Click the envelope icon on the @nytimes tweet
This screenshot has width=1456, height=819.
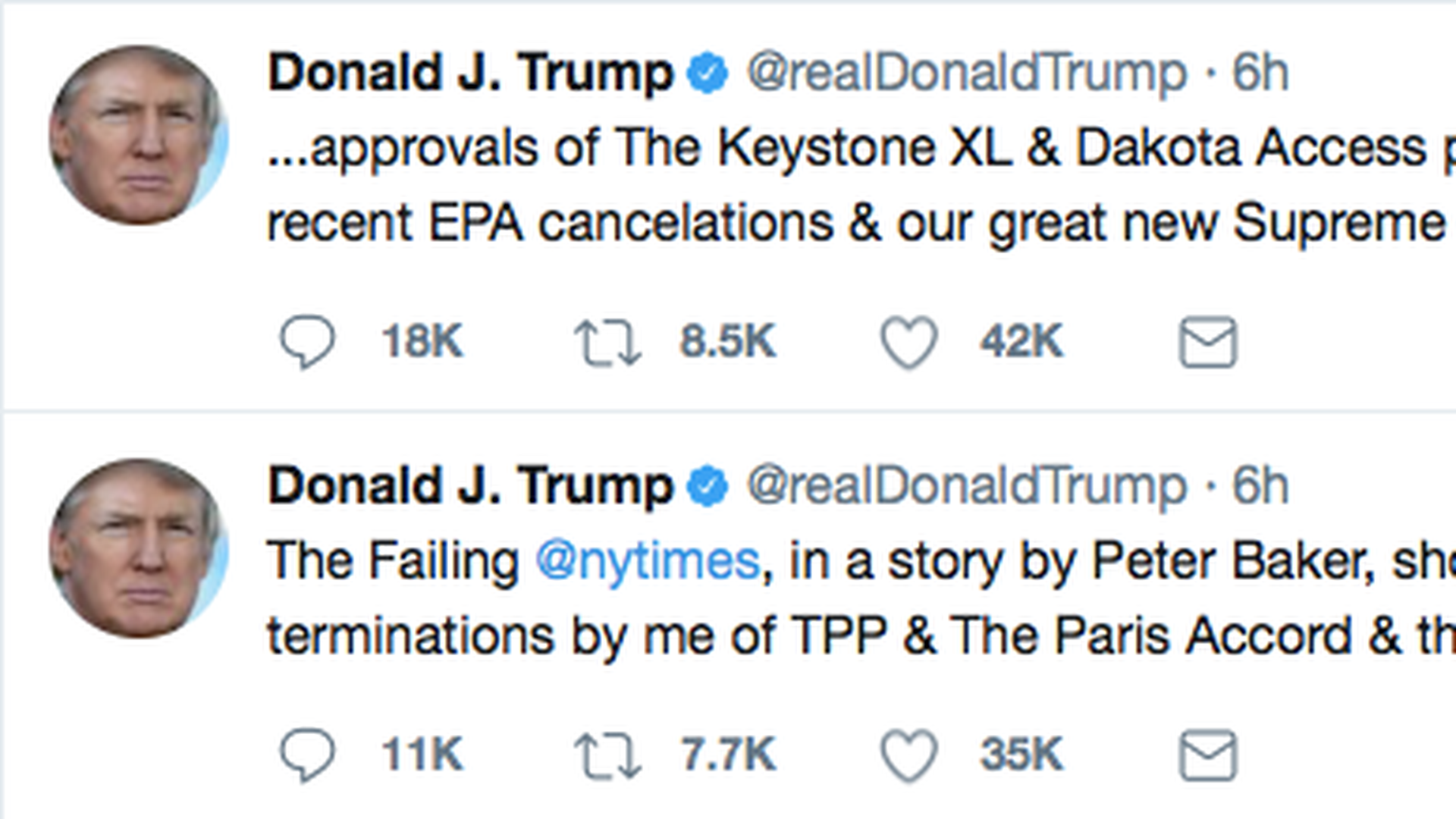tap(1208, 755)
